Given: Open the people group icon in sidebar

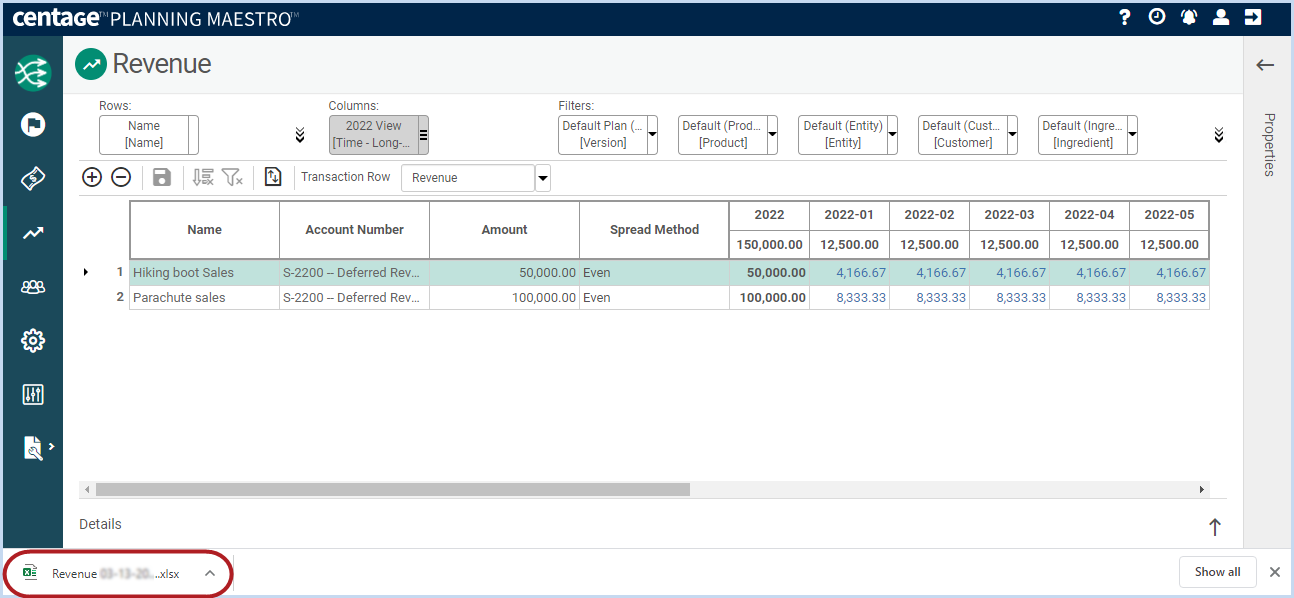Looking at the screenshot, I should click(33, 287).
